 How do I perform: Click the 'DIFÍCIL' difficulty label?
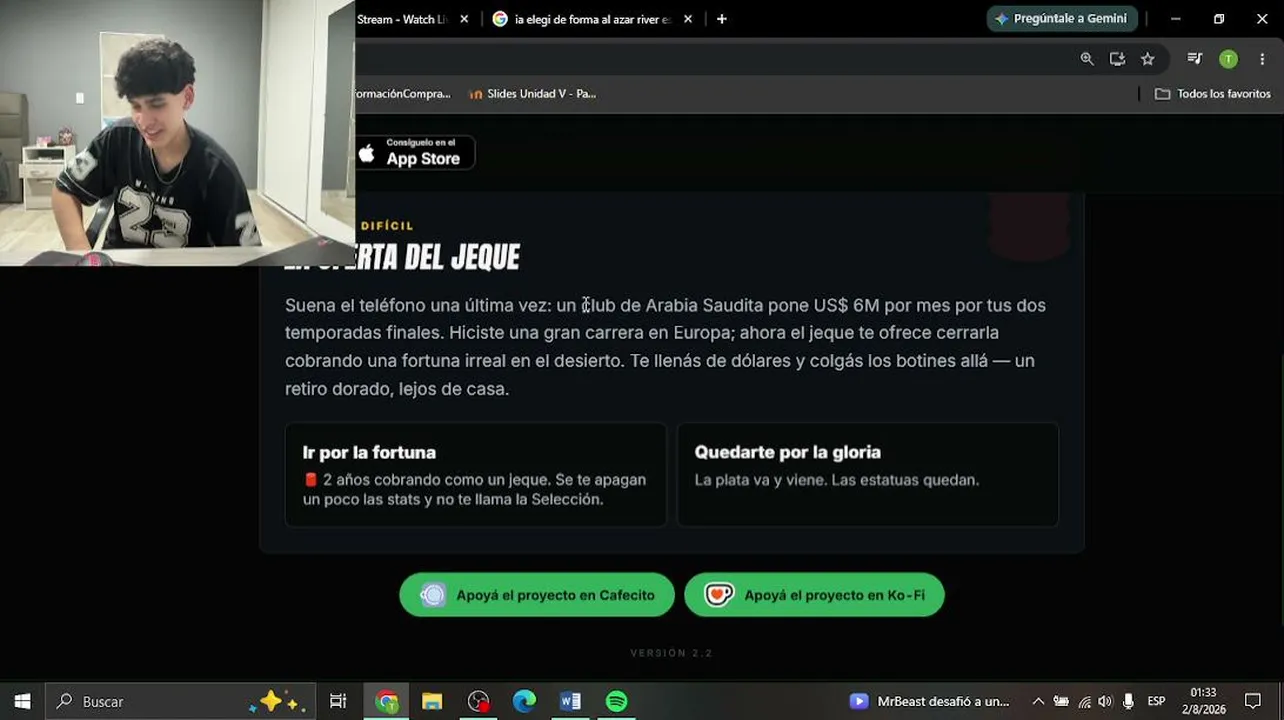[x=387, y=226]
